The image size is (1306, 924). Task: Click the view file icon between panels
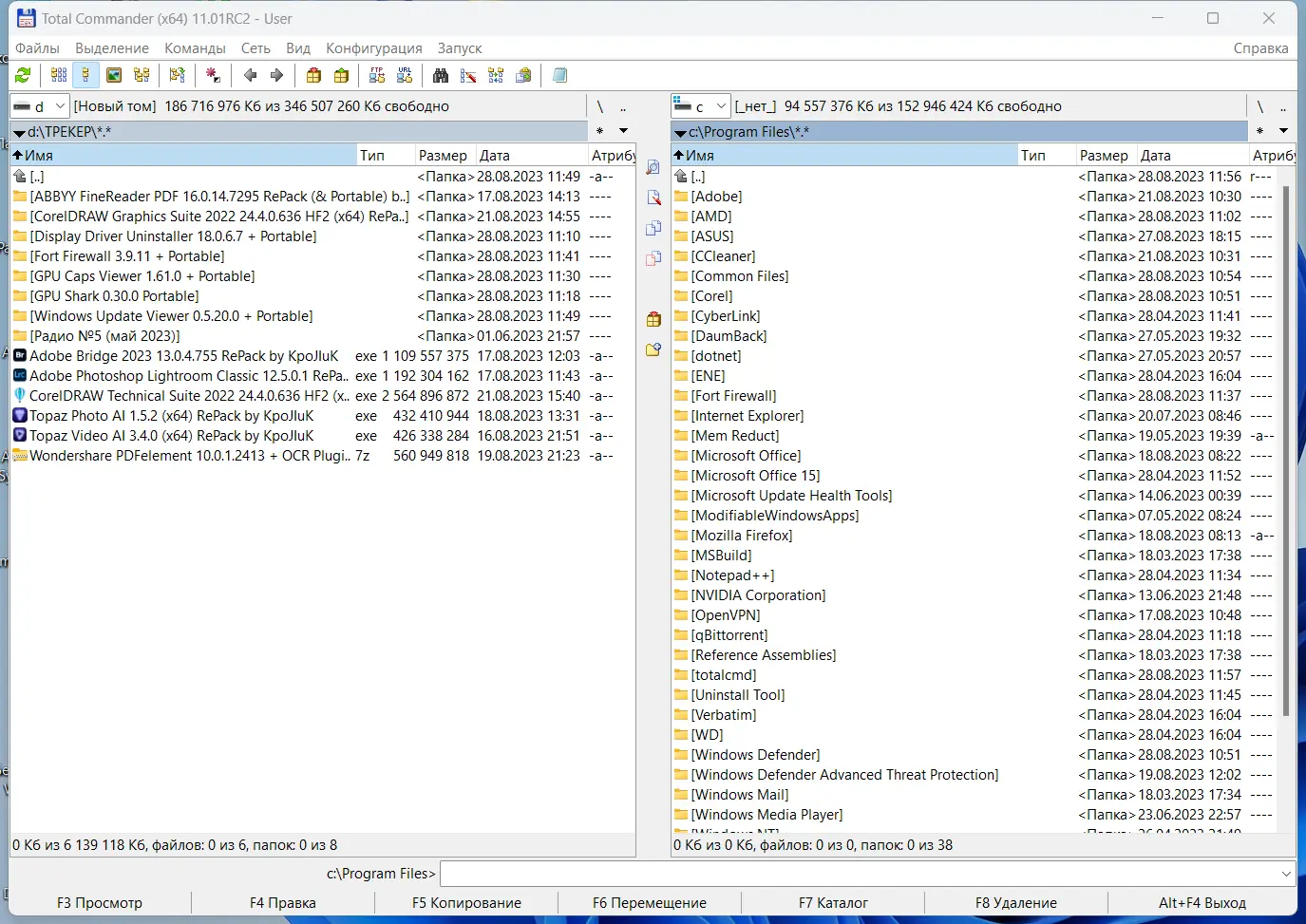click(x=653, y=167)
